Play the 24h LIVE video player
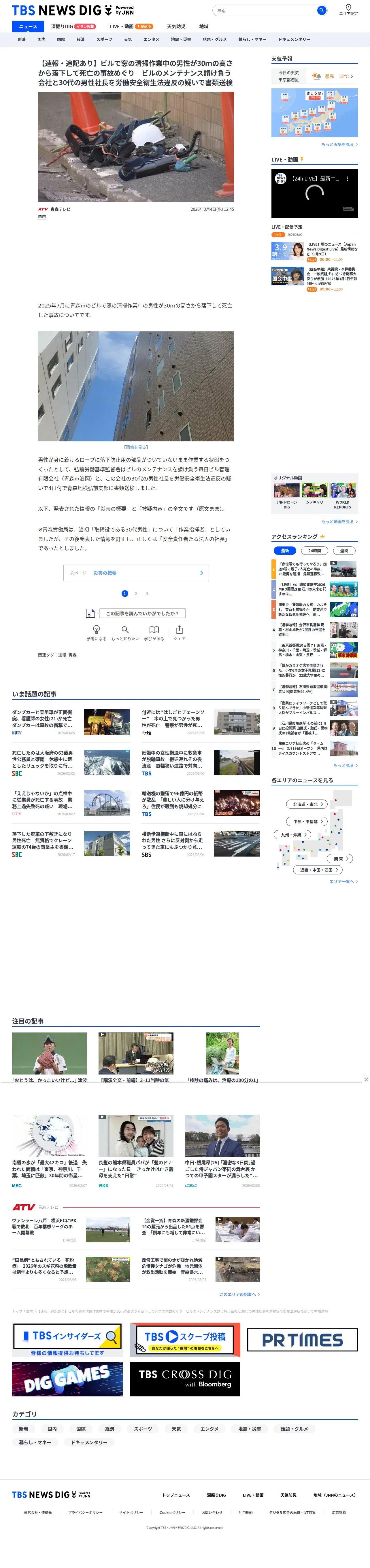The image size is (370, 1568). point(315,193)
